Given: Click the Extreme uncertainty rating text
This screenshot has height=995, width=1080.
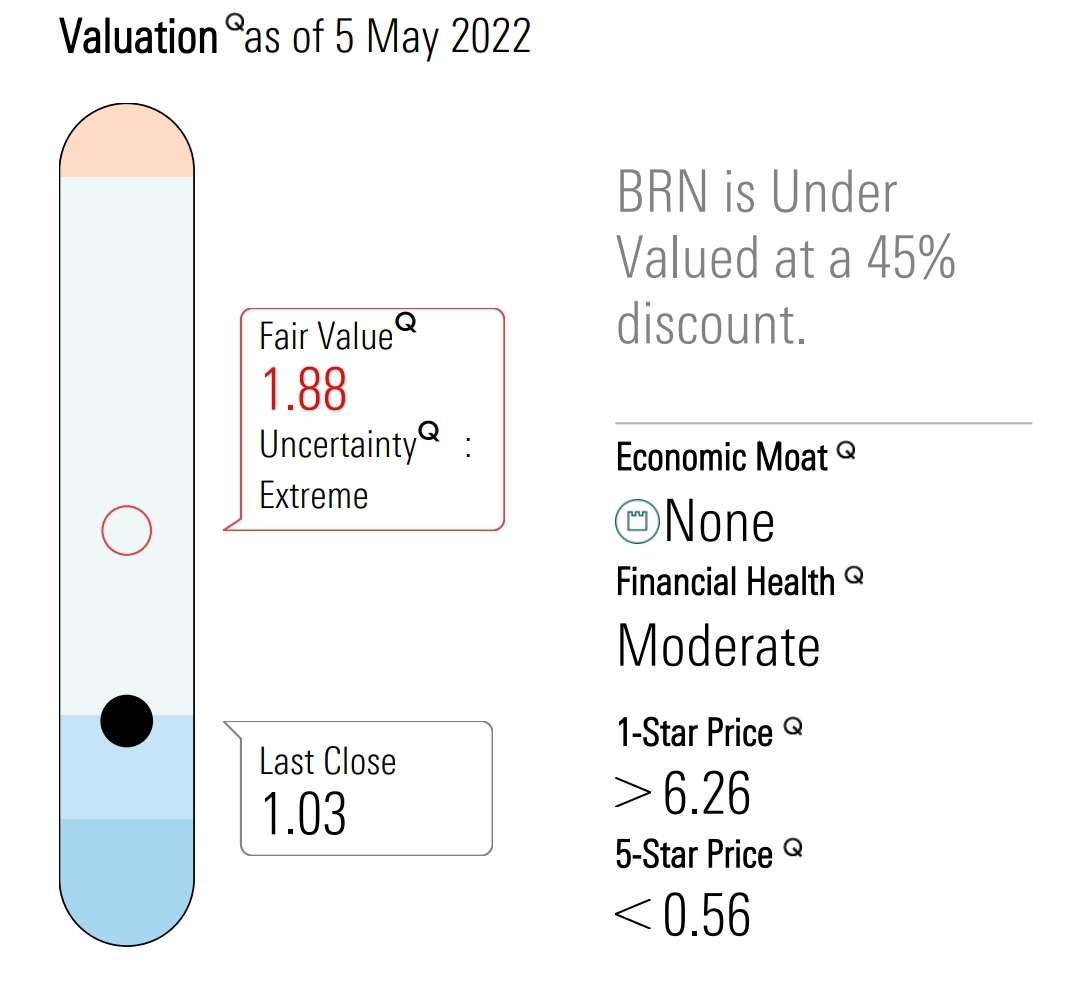Looking at the screenshot, I should 314,495.
